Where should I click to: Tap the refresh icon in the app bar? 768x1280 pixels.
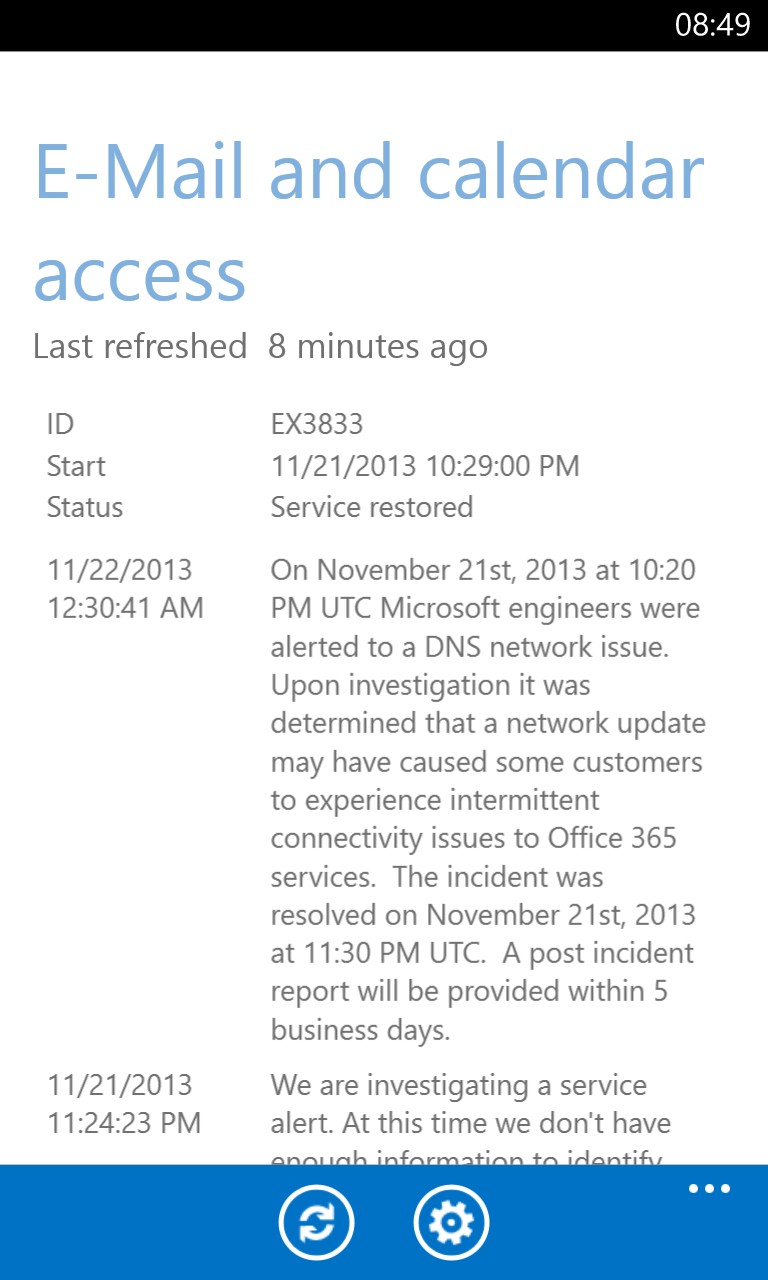pyautogui.click(x=316, y=1222)
